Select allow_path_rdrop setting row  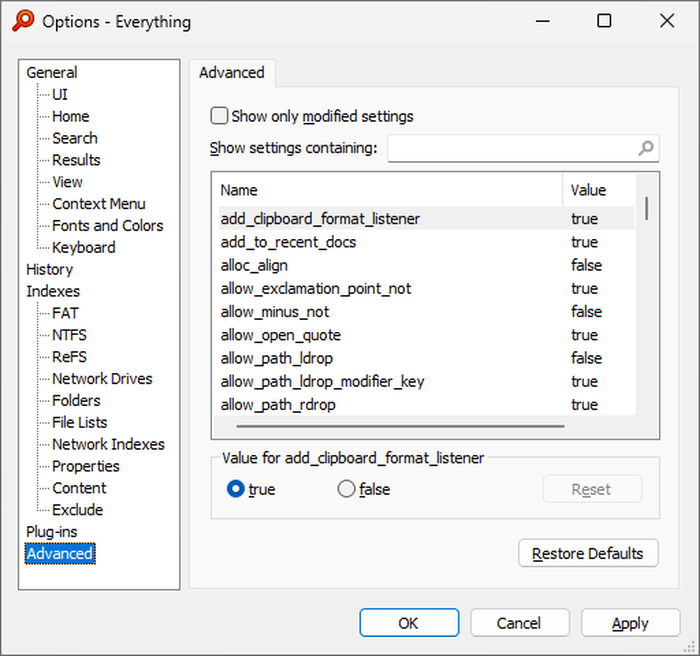pyautogui.click(x=426, y=405)
